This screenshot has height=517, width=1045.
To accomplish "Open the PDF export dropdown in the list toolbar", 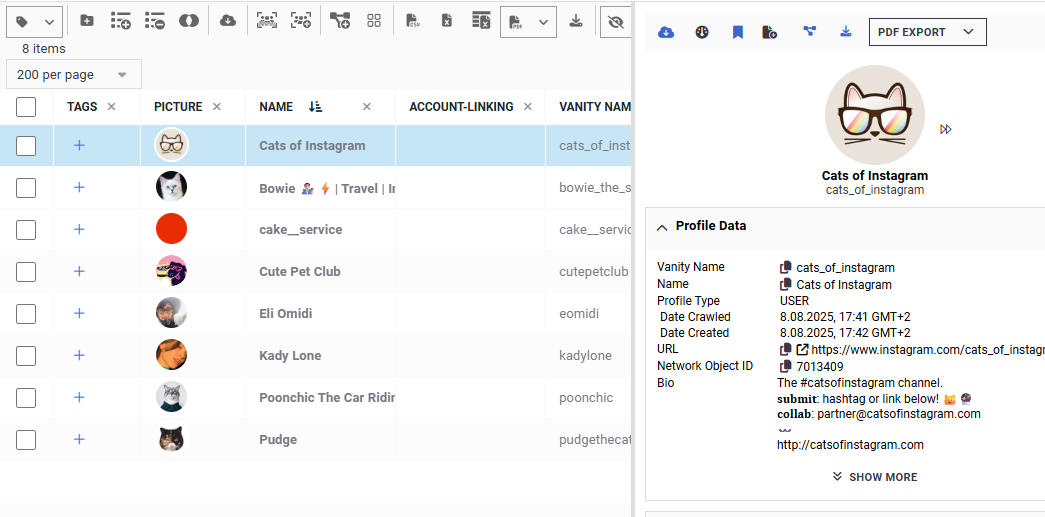I will point(528,22).
